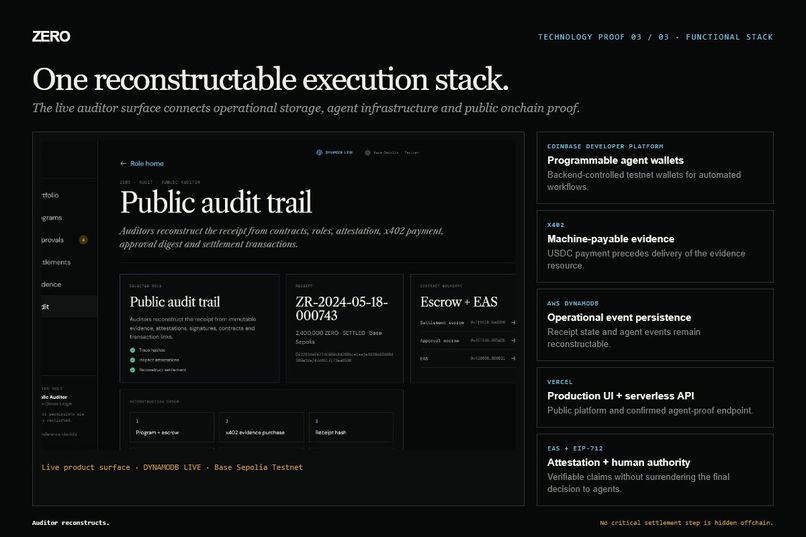Open the Approval escrow arrow link

click(x=513, y=340)
